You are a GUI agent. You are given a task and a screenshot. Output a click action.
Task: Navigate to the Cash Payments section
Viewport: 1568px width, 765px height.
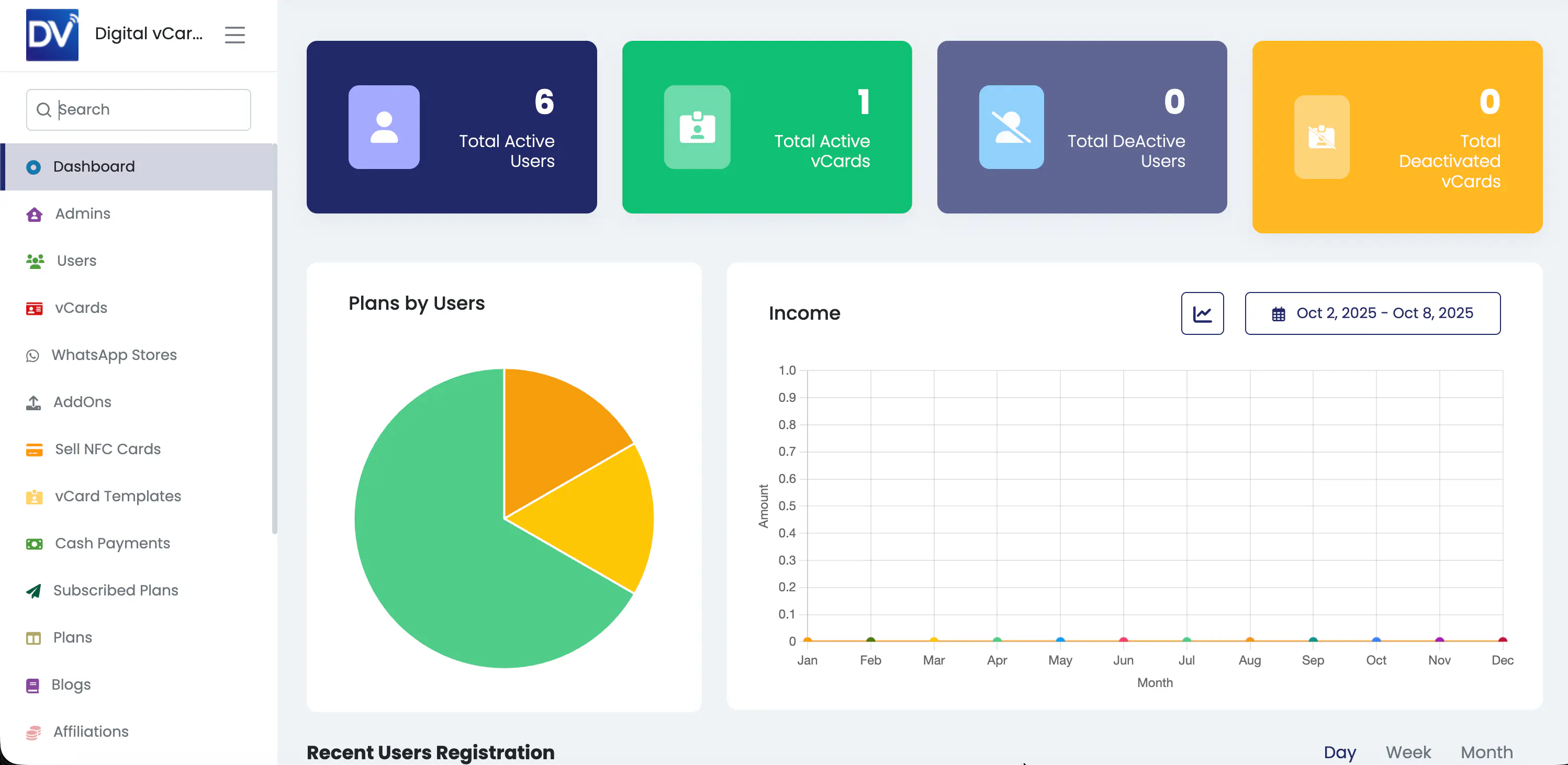click(112, 543)
